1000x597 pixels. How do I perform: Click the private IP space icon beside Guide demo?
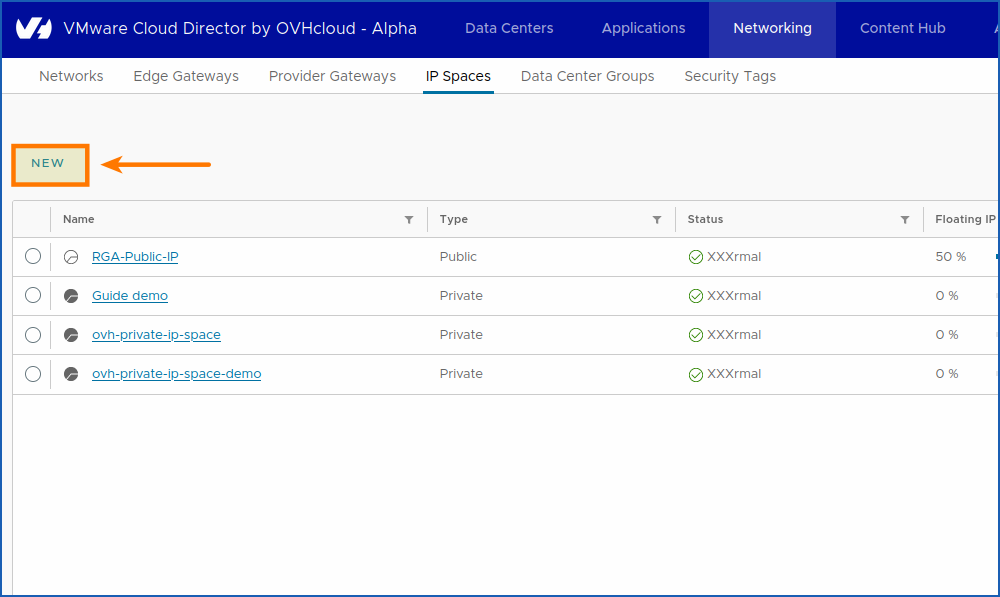[70, 295]
